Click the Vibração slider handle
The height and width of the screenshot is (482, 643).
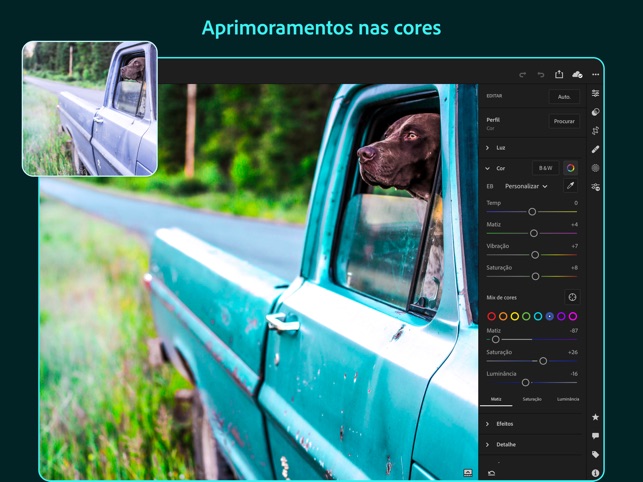[535, 255]
